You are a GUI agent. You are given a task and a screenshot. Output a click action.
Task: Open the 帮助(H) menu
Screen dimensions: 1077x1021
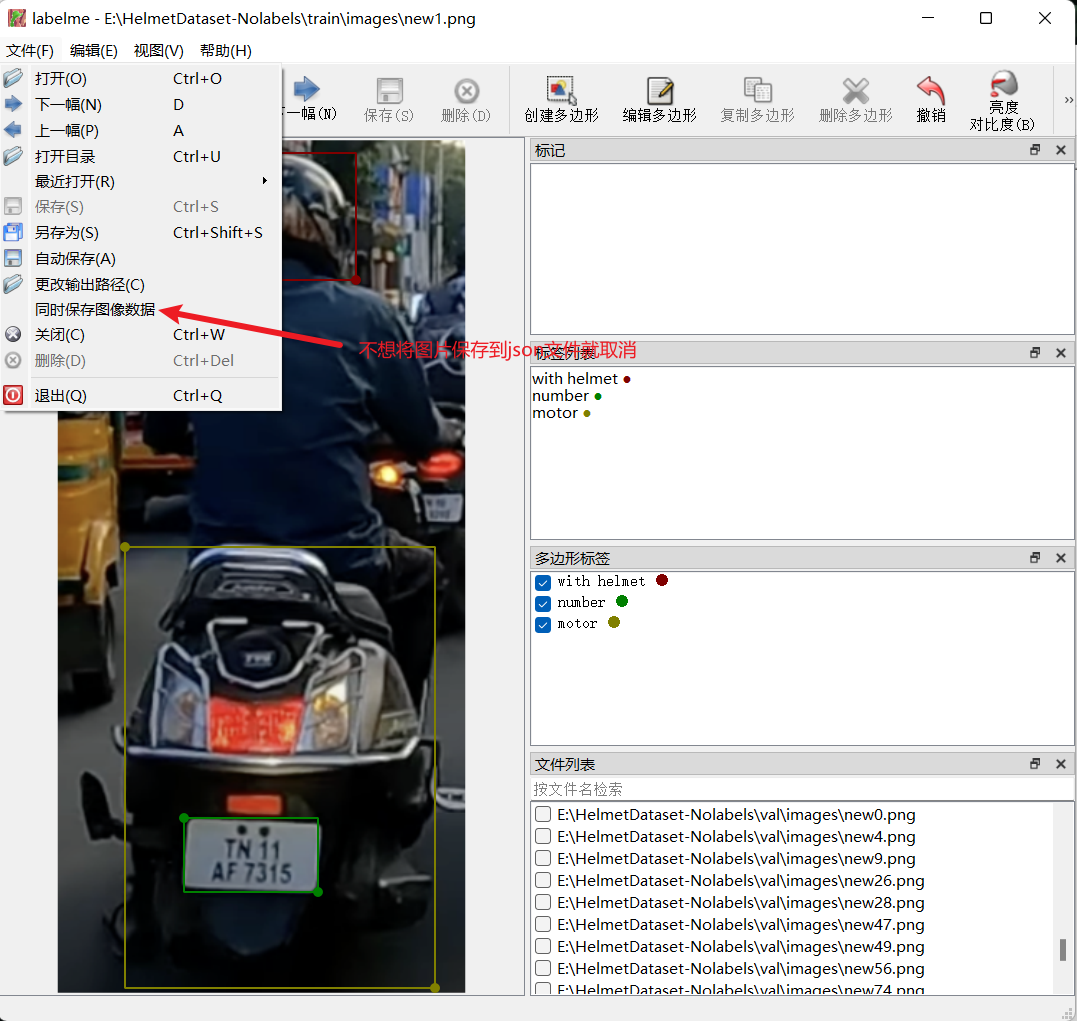point(225,51)
